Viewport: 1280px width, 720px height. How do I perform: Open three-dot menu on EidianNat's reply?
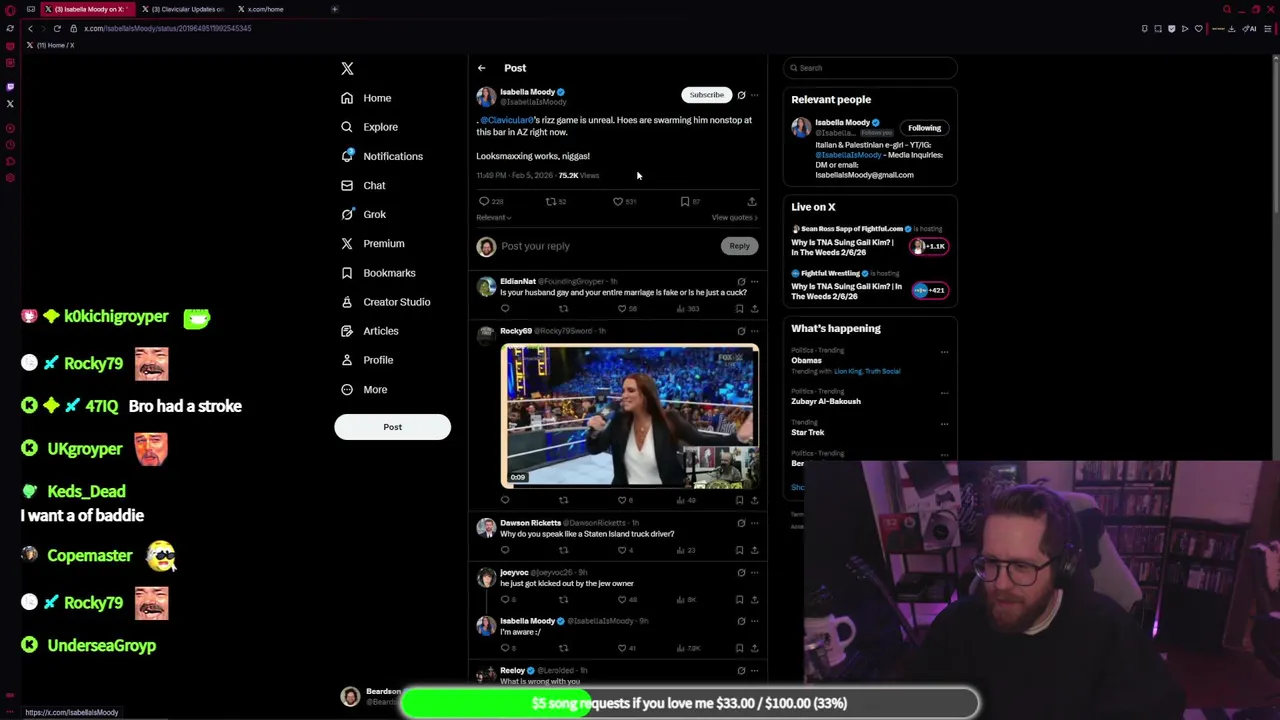coord(755,282)
